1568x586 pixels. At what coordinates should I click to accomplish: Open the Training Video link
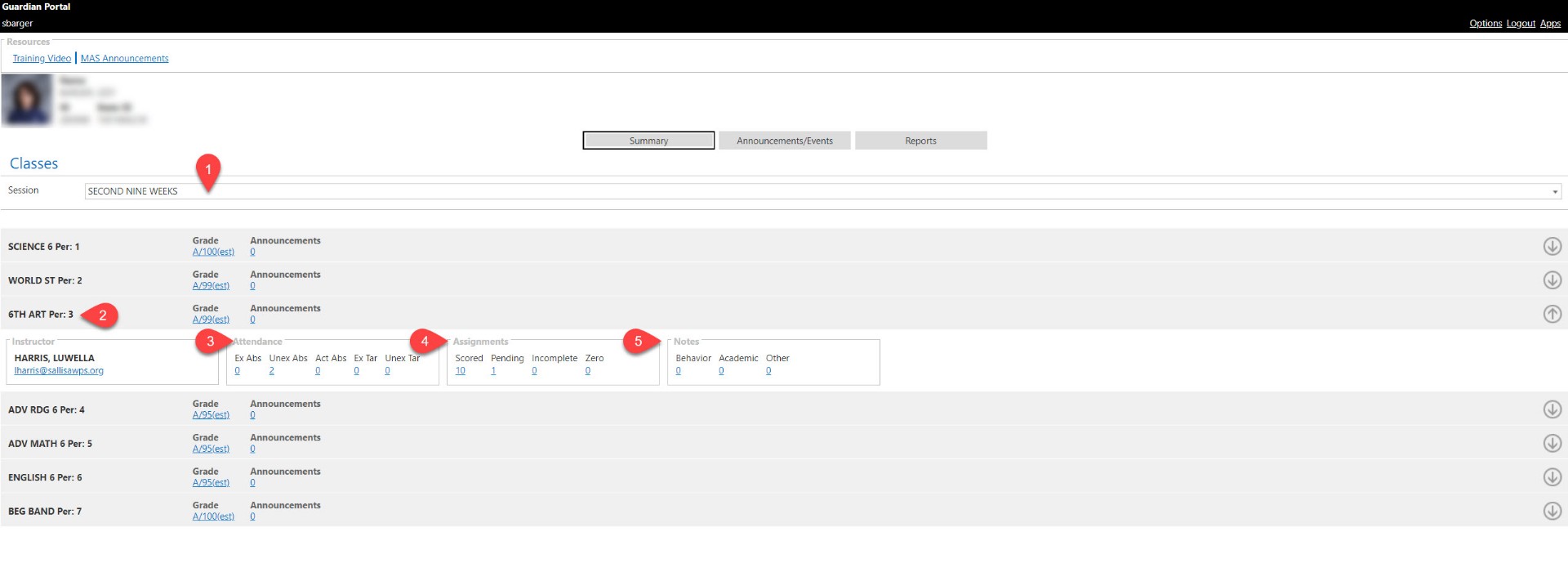(x=42, y=58)
